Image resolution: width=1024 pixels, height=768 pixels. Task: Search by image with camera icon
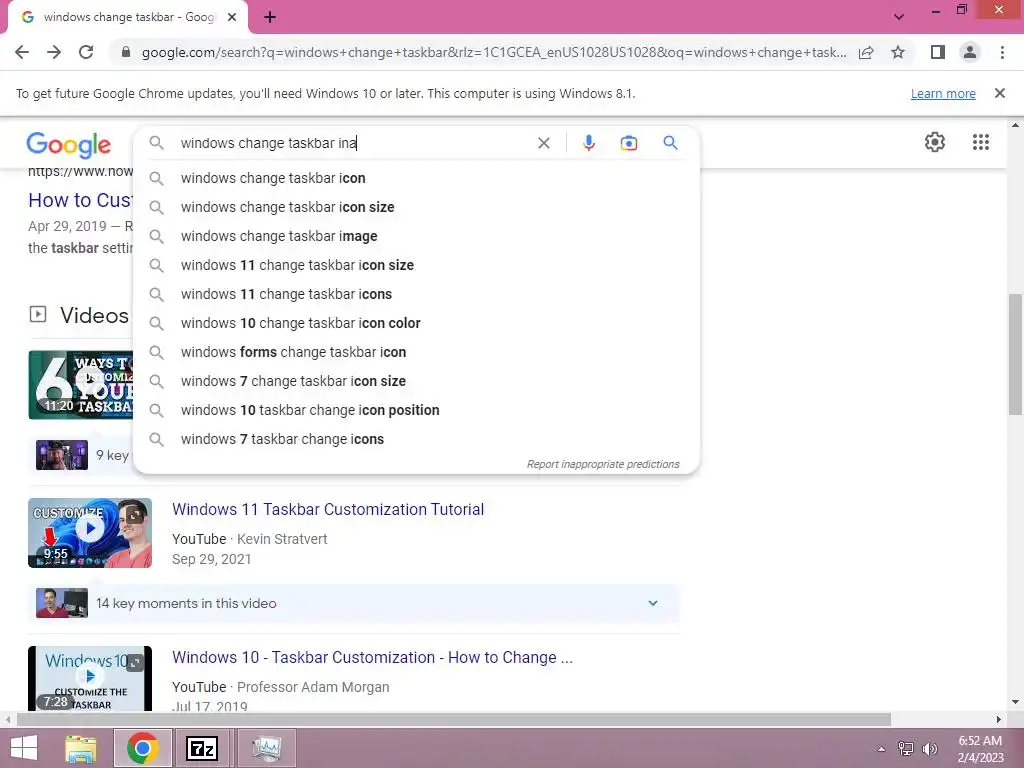(x=628, y=143)
